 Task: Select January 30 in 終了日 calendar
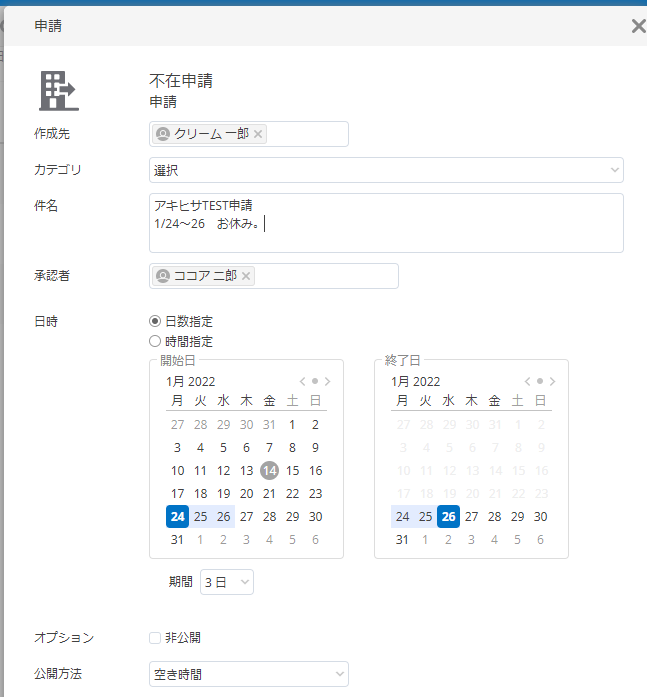540,517
